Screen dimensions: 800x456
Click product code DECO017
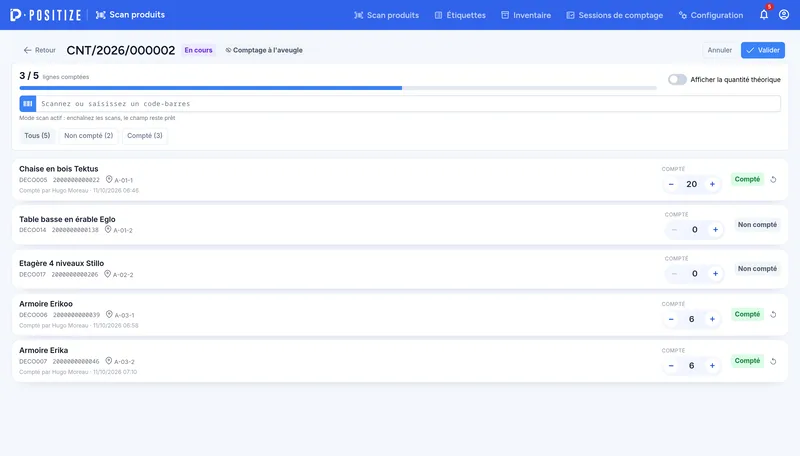33,274
